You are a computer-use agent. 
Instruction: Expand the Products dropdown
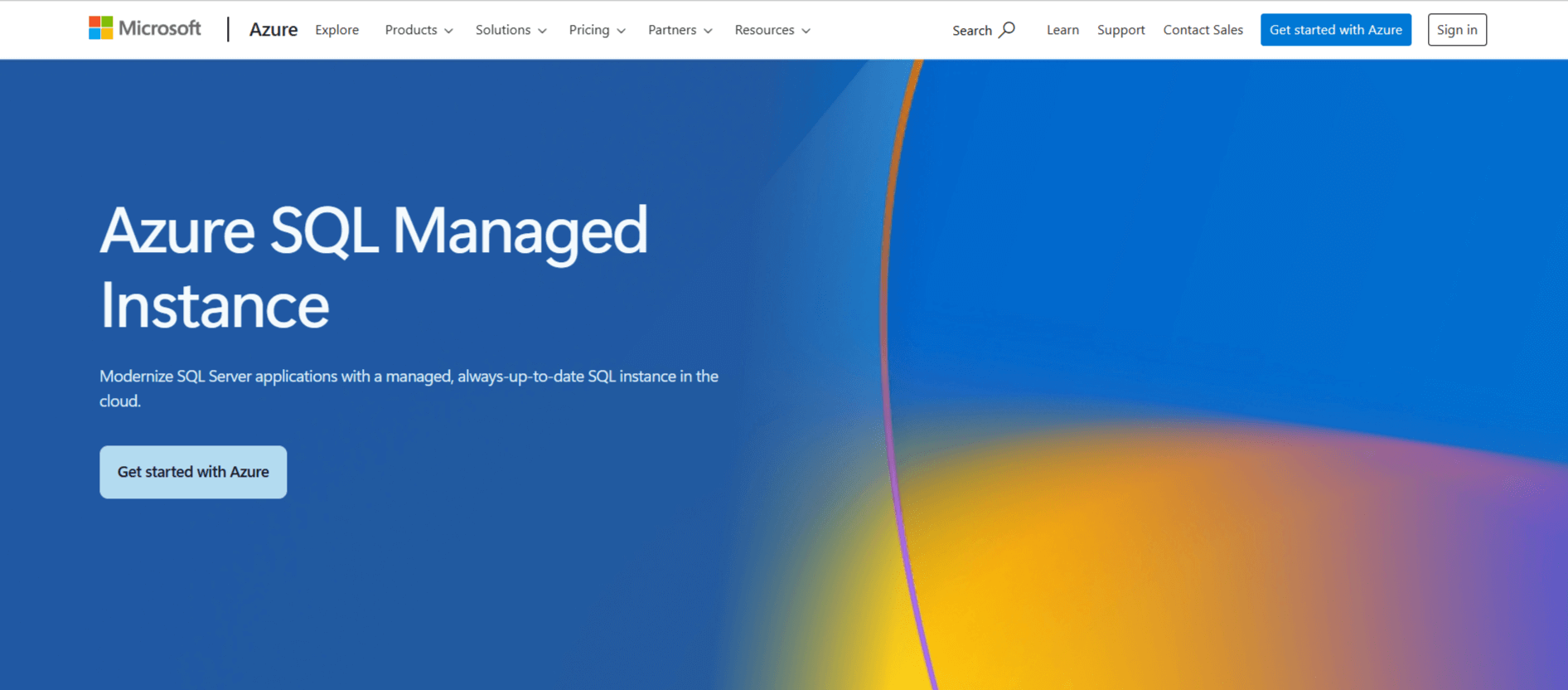[x=419, y=30]
